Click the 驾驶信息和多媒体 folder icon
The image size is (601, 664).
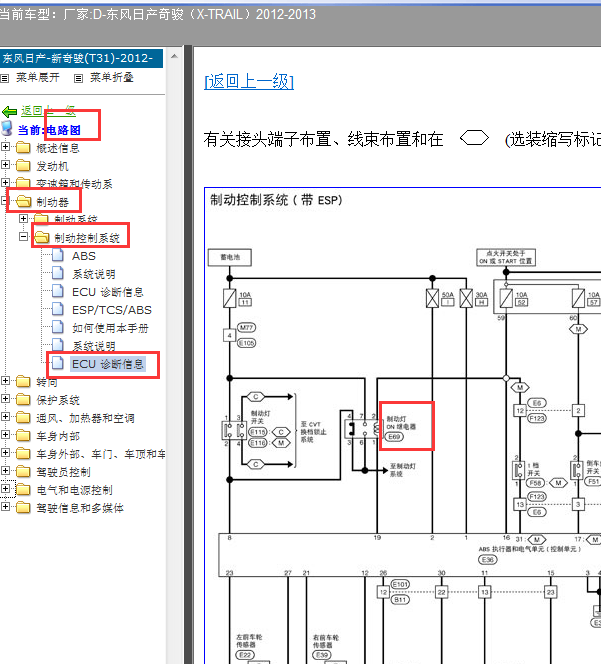(x=23, y=507)
